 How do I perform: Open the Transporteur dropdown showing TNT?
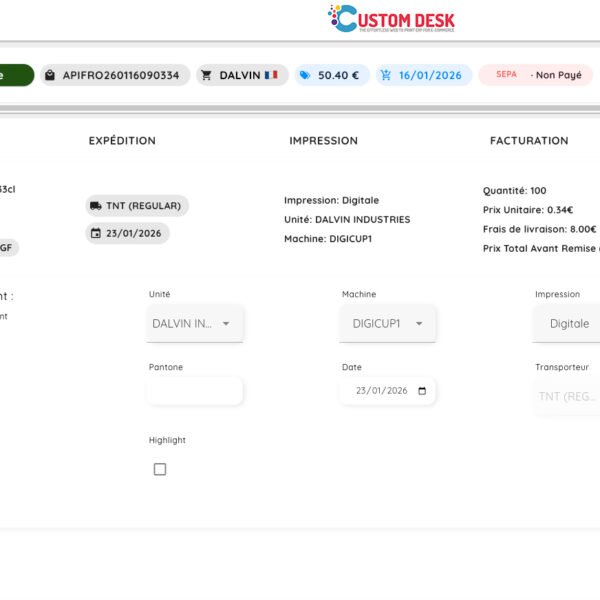pos(567,397)
